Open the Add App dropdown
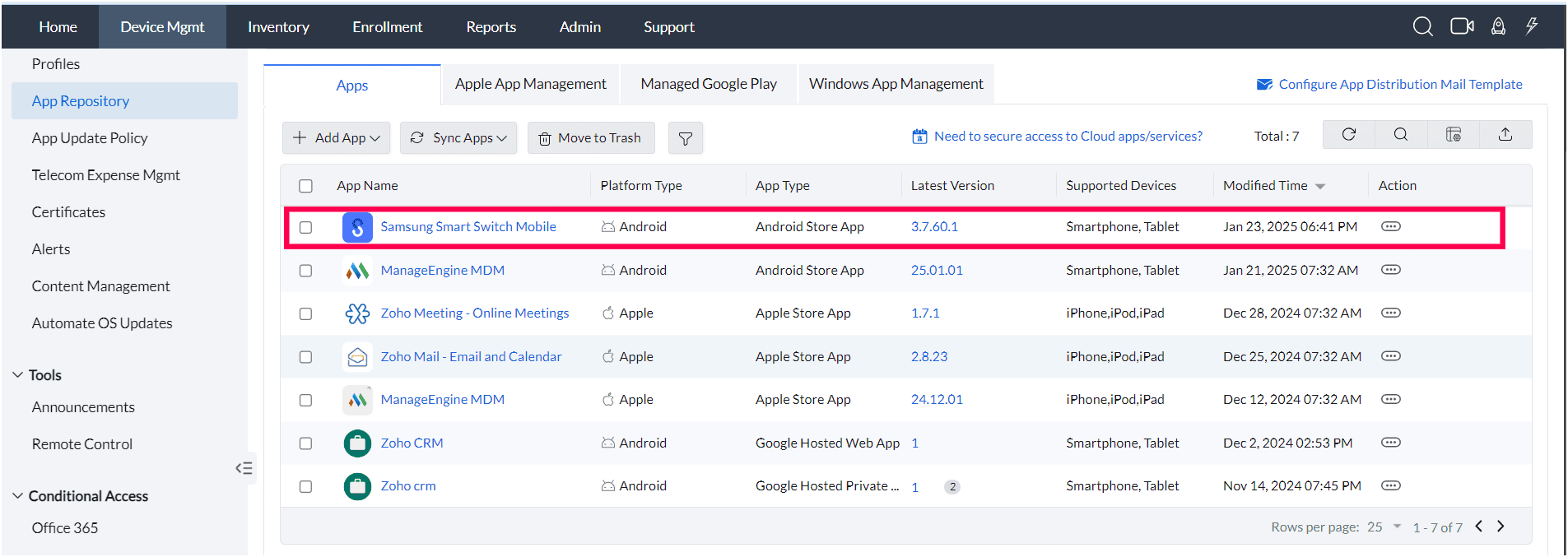Image resolution: width=1568 pixels, height=557 pixels. pos(336,138)
